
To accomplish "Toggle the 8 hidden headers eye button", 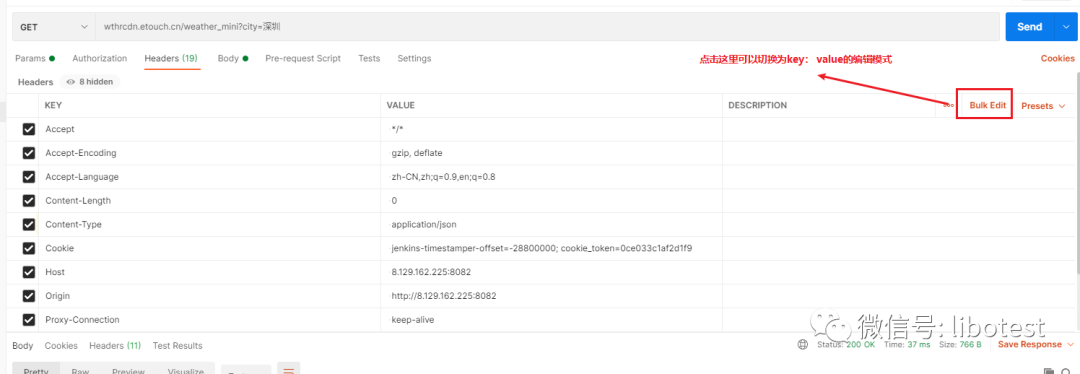I will 90,81.
